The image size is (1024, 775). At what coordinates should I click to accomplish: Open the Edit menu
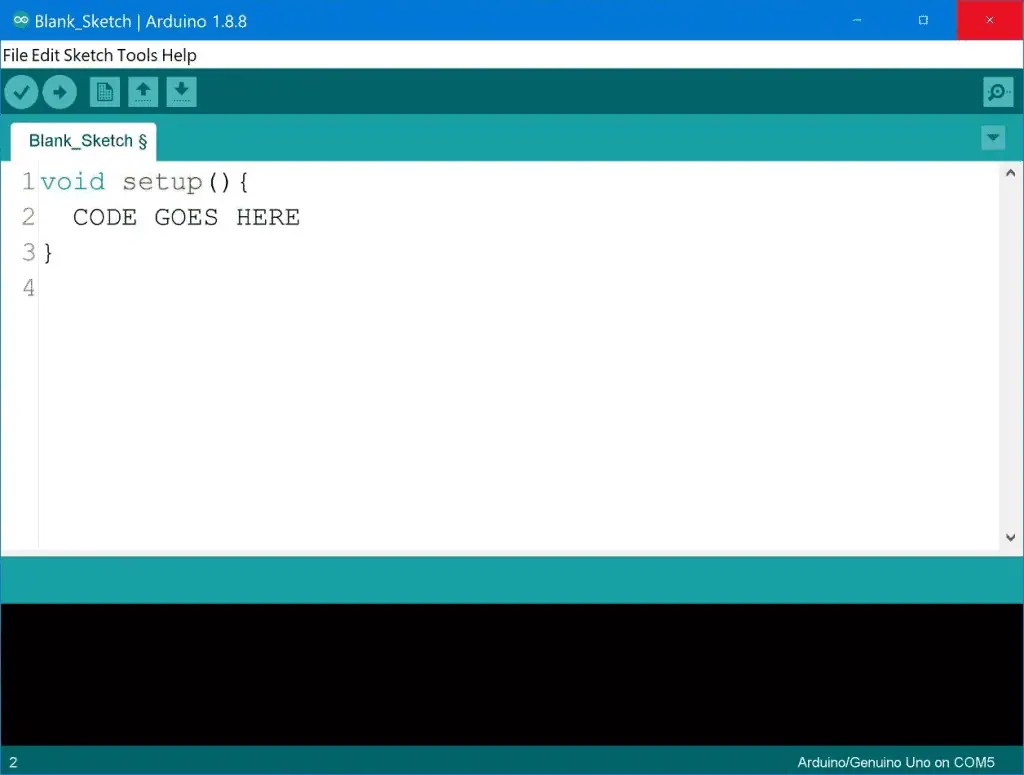tap(46, 55)
